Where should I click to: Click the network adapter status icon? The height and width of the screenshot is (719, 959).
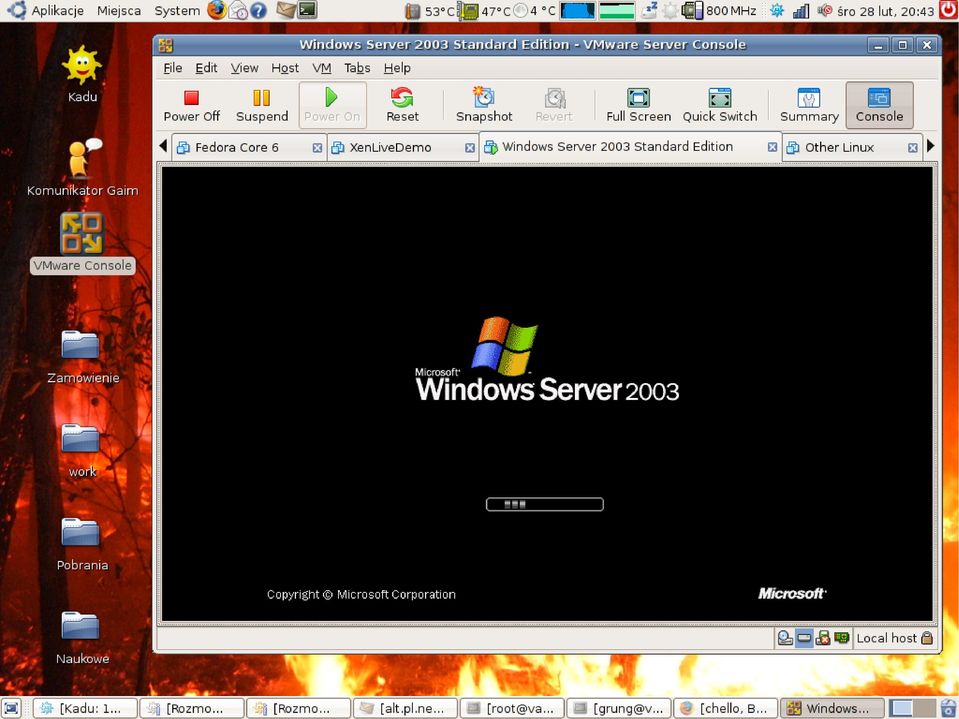tap(842, 638)
